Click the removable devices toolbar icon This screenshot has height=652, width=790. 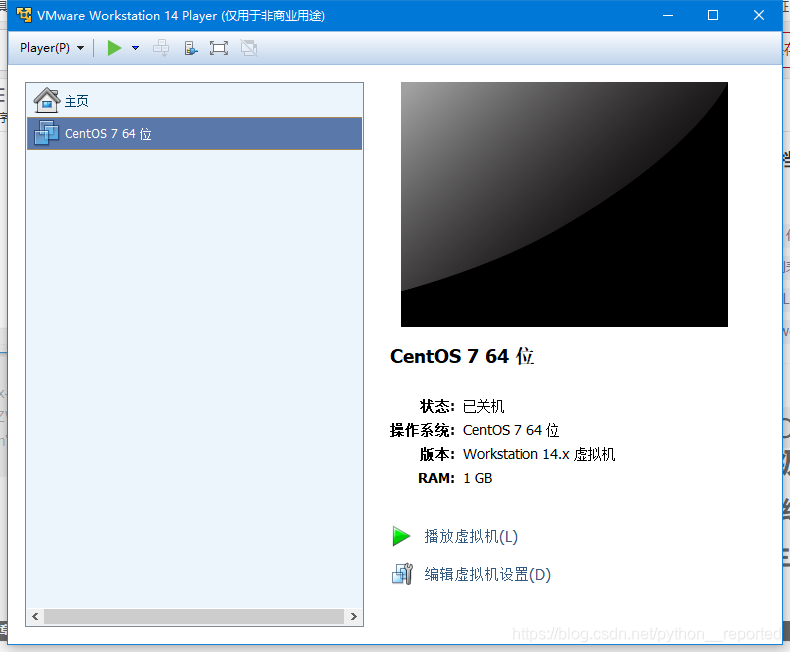190,48
